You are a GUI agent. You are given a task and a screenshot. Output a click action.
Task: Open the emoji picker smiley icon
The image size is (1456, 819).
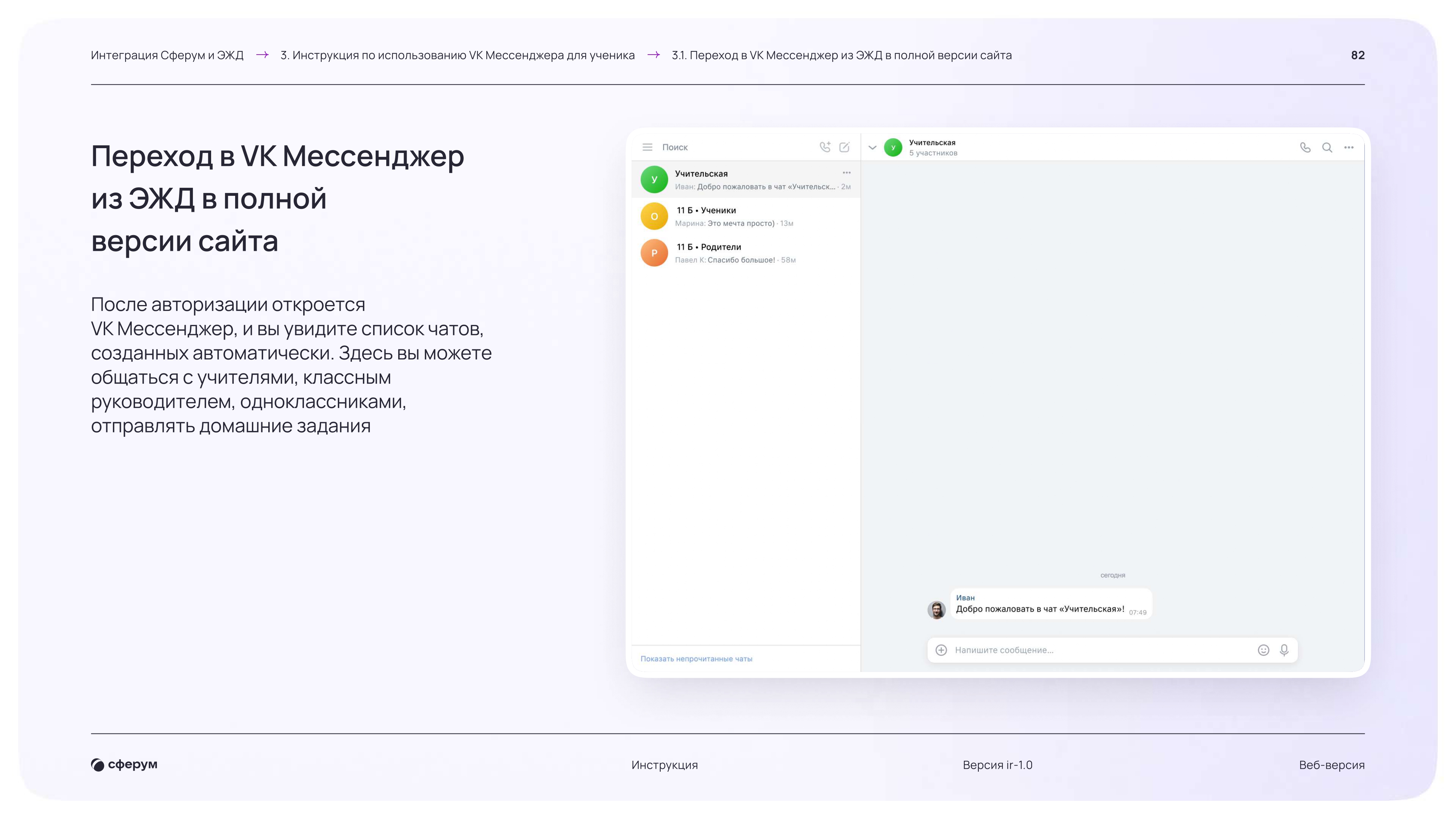[1263, 650]
